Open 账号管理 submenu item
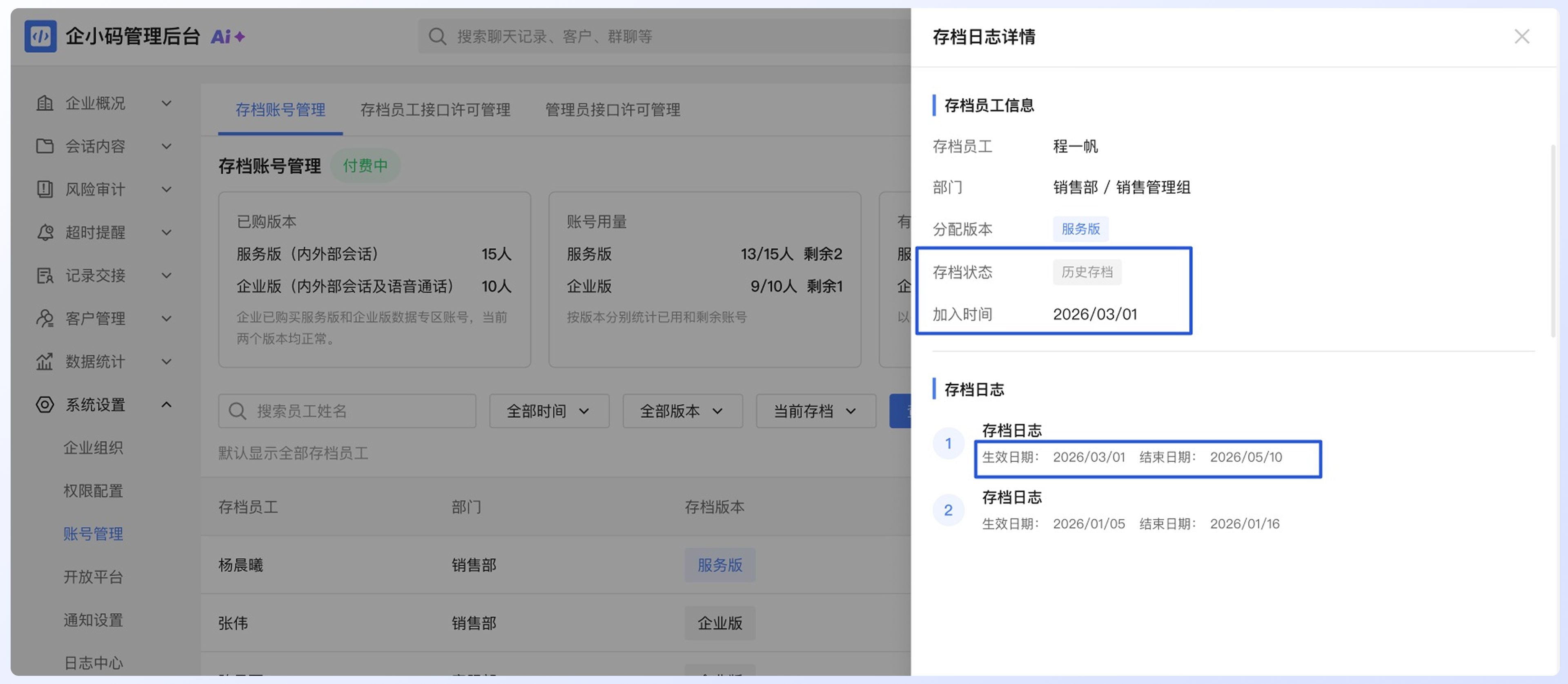 [x=93, y=534]
